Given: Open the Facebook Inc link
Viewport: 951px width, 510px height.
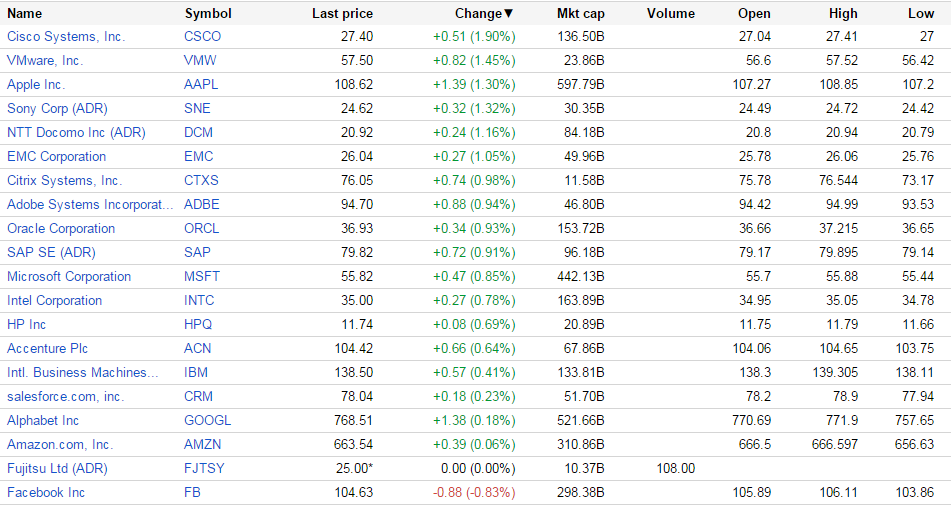Looking at the screenshot, I should [46, 492].
